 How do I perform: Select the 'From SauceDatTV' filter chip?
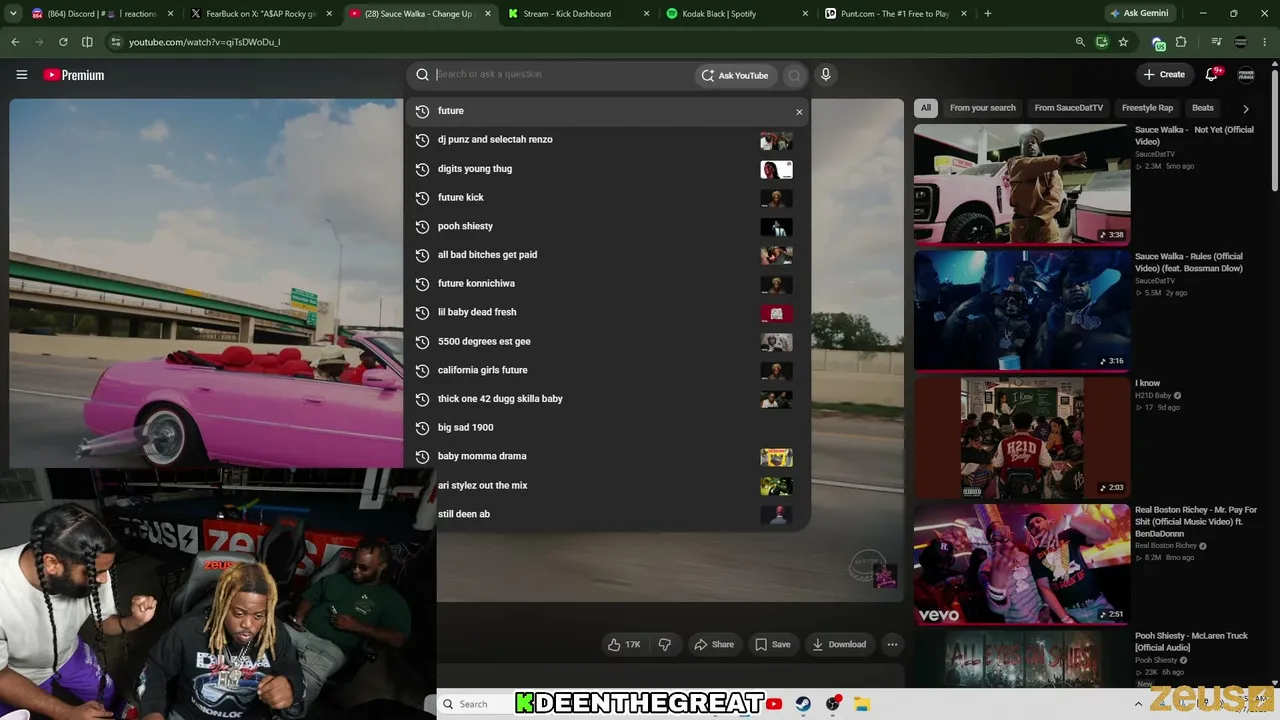click(1069, 108)
